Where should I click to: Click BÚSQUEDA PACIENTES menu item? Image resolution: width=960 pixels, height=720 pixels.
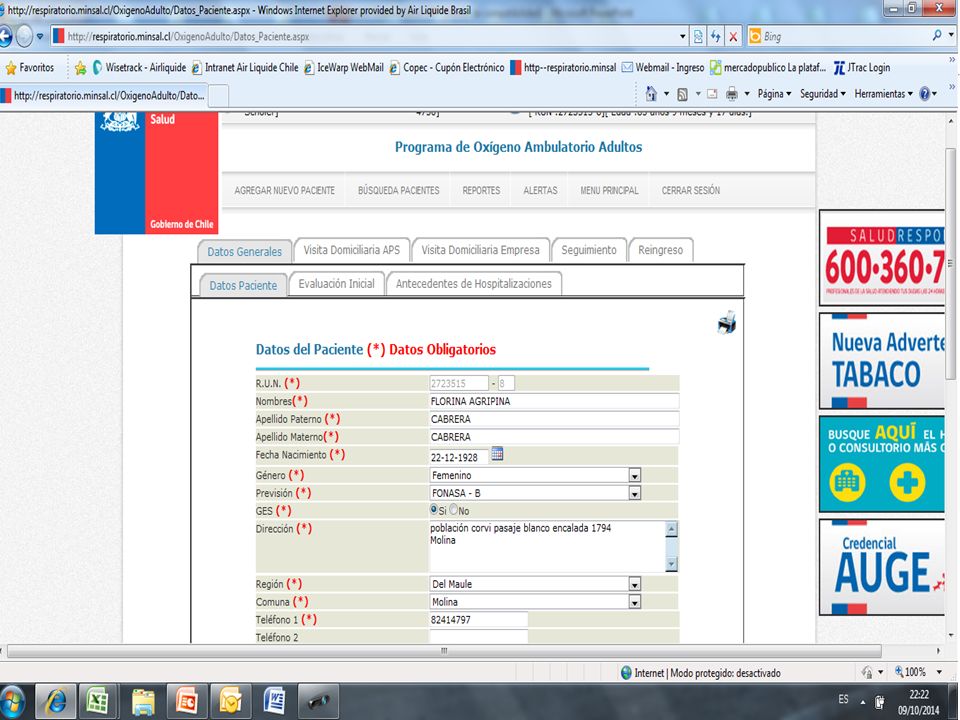(399, 190)
